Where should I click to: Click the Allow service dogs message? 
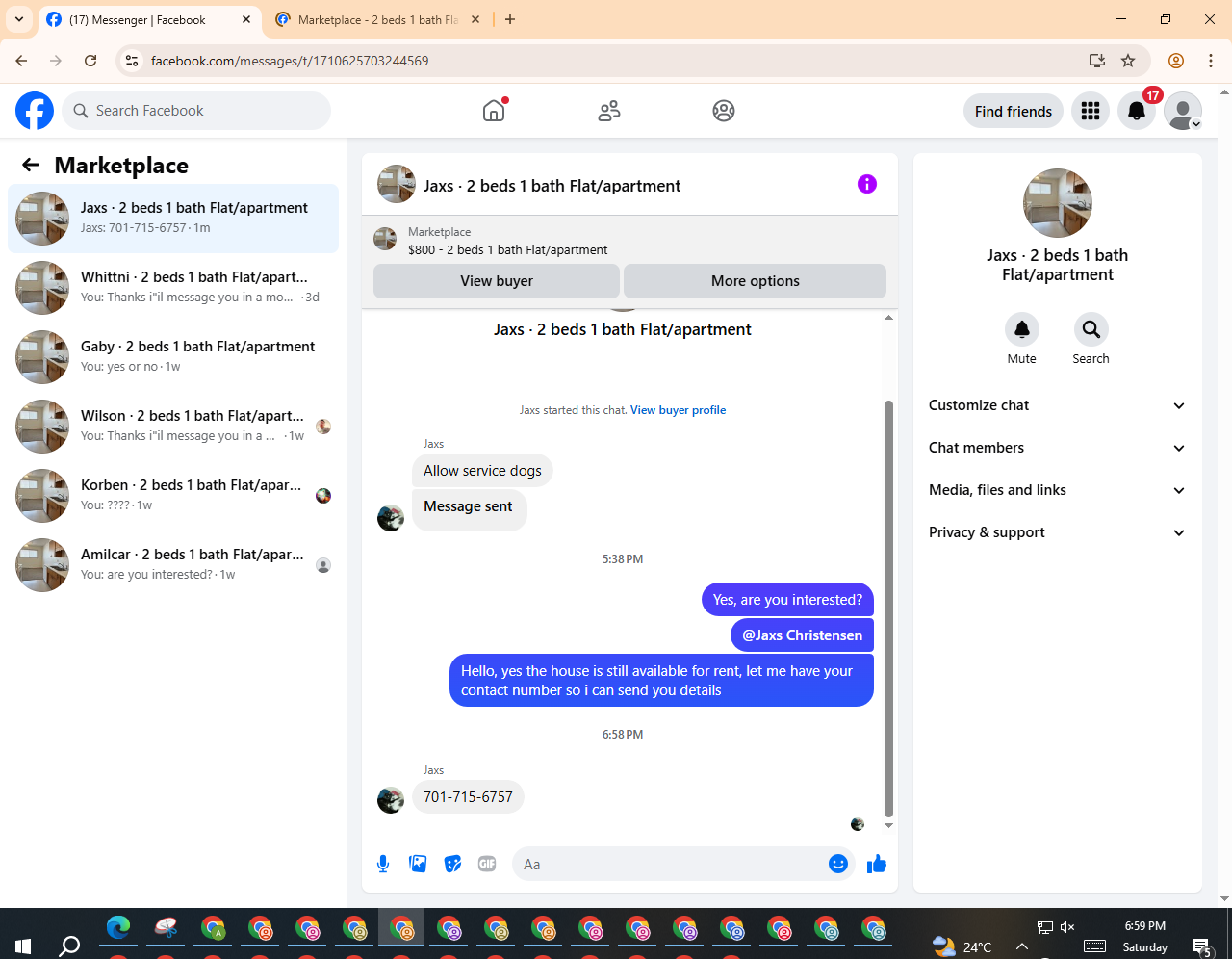482,471
